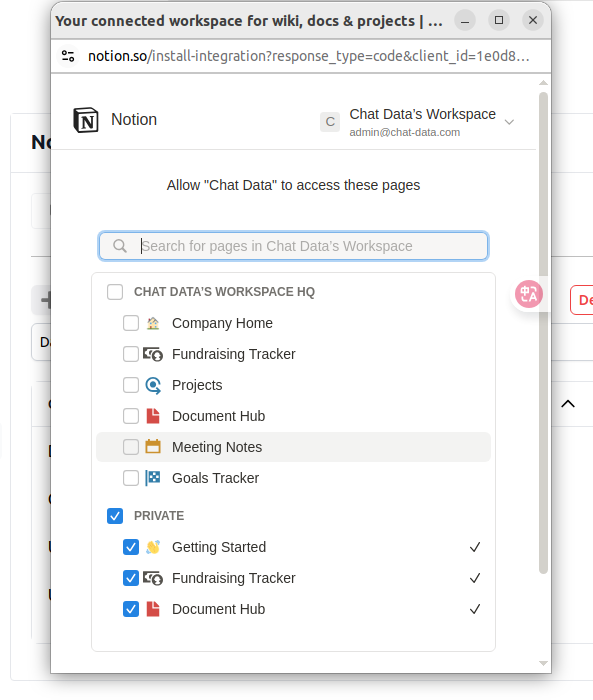Screen dimensions: 593x700
Task: Click the Projects page label
Action: [197, 385]
